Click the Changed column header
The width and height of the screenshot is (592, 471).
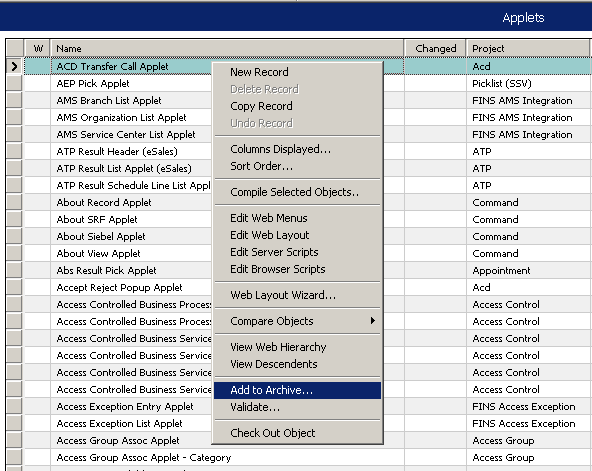[435, 49]
